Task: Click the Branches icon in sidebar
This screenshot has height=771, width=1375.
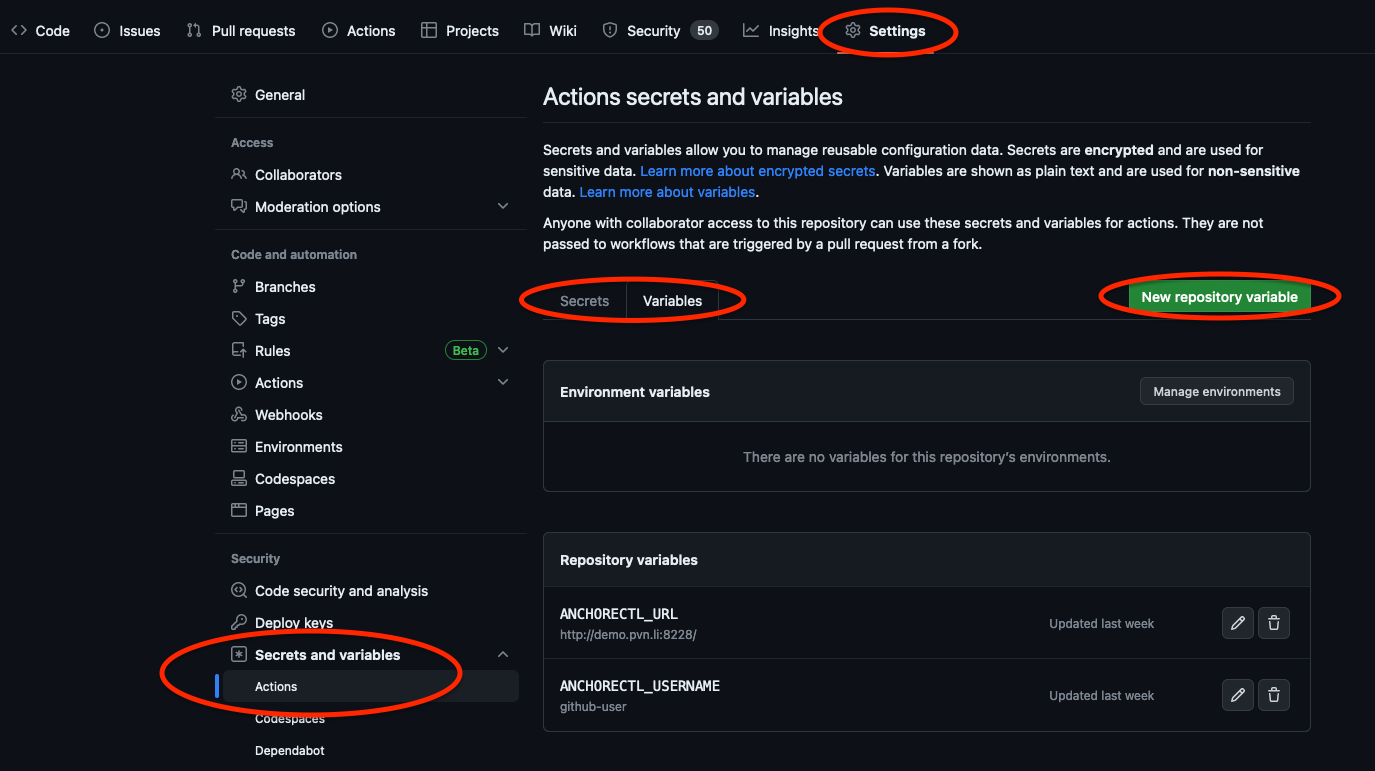Action: [x=239, y=287]
